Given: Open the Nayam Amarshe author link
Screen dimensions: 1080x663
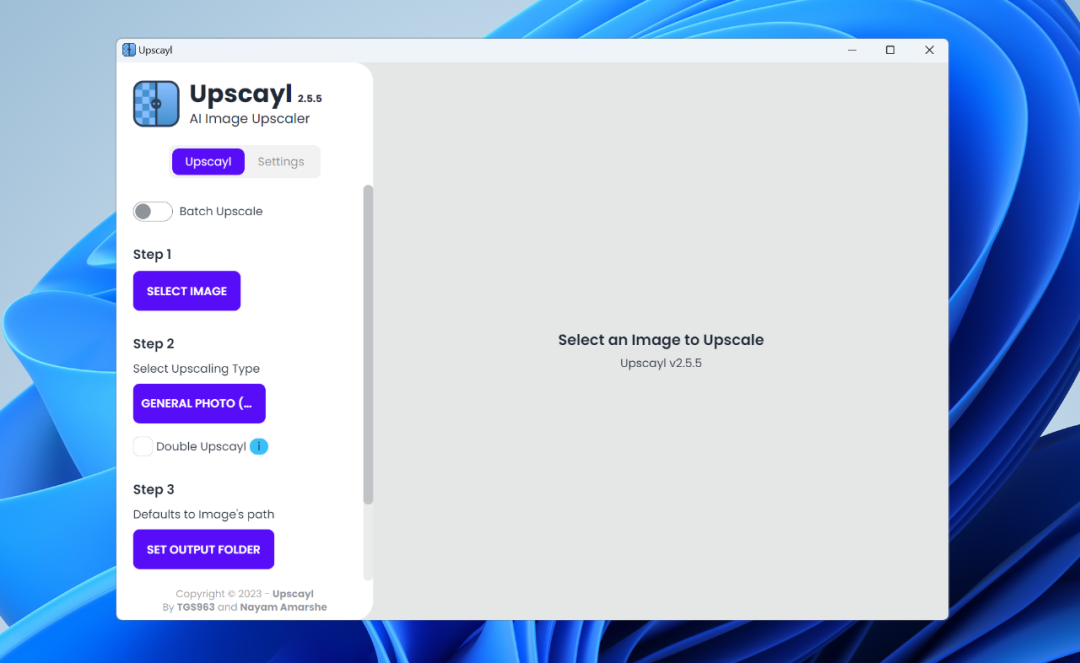Looking at the screenshot, I should [283, 607].
